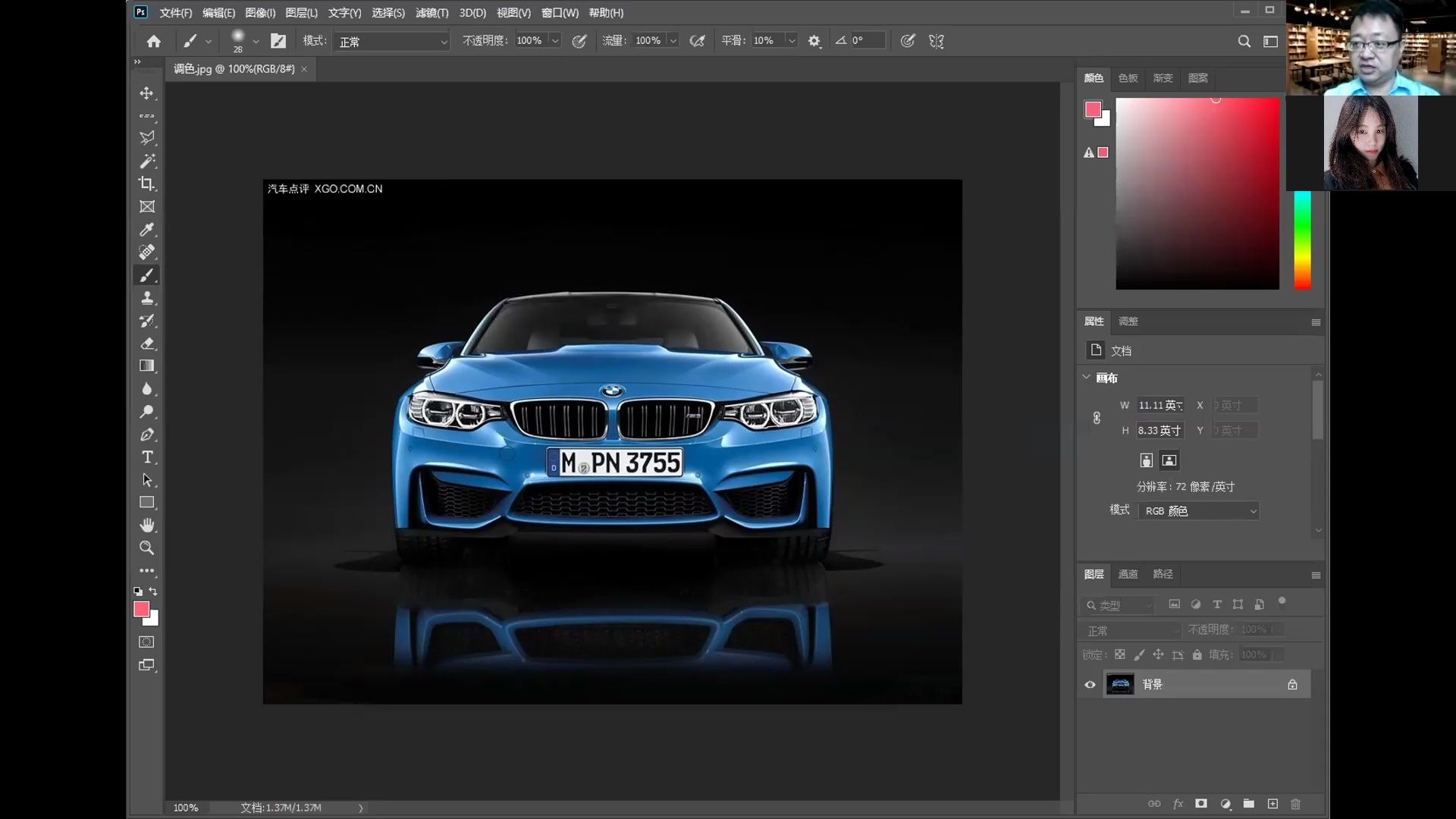Select the Crop tool

coord(146,184)
